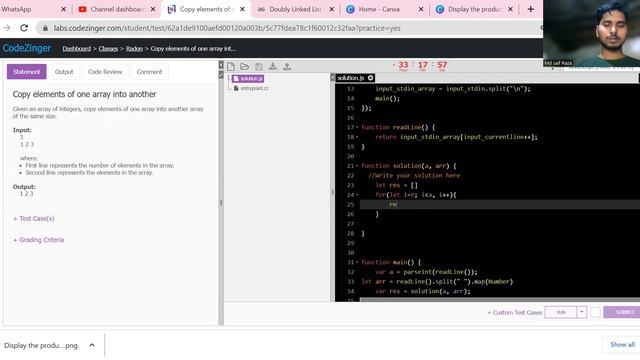Click the 'Input:' heading in the statement
The height and width of the screenshot is (360, 640).
click(x=22, y=130)
